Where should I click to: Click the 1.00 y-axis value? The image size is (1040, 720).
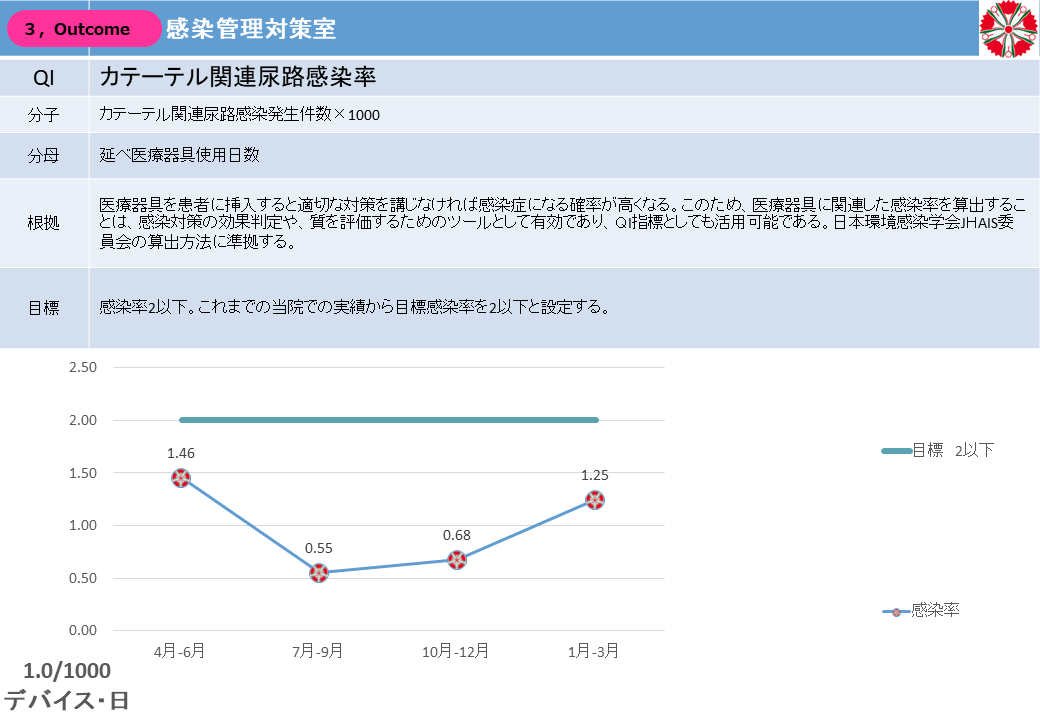83,525
